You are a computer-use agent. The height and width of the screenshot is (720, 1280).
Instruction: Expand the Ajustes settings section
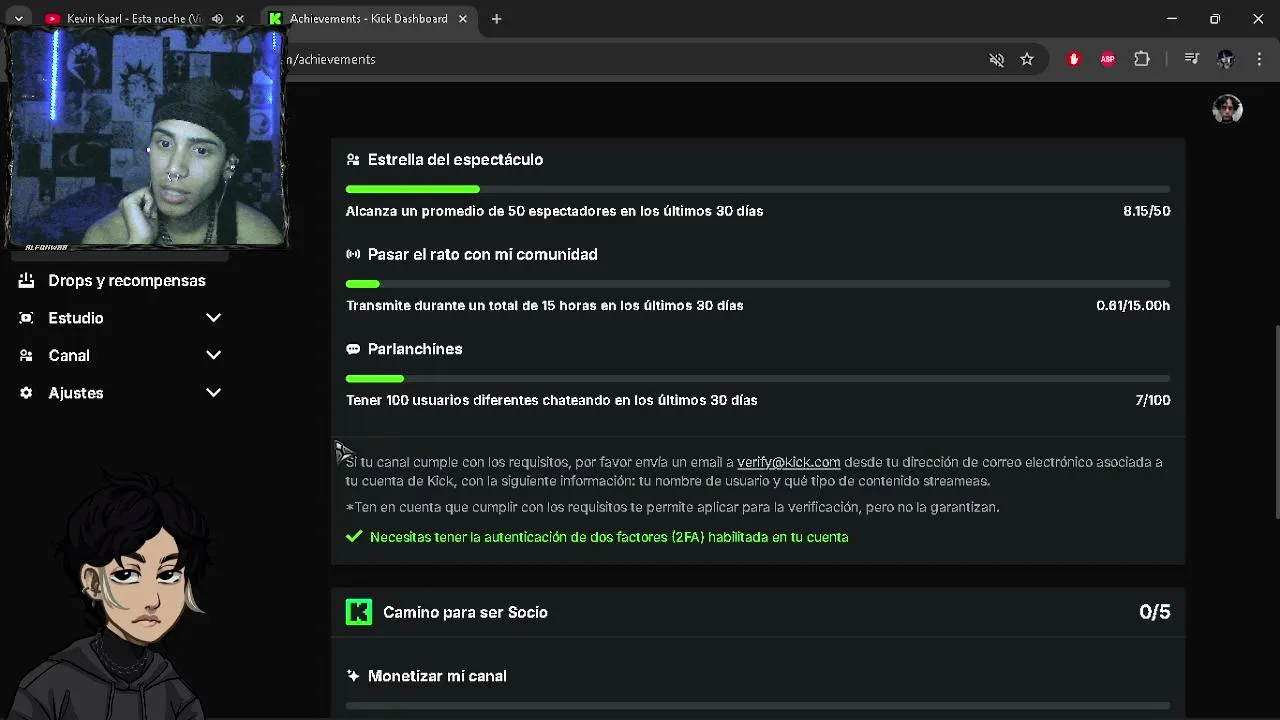coord(213,393)
